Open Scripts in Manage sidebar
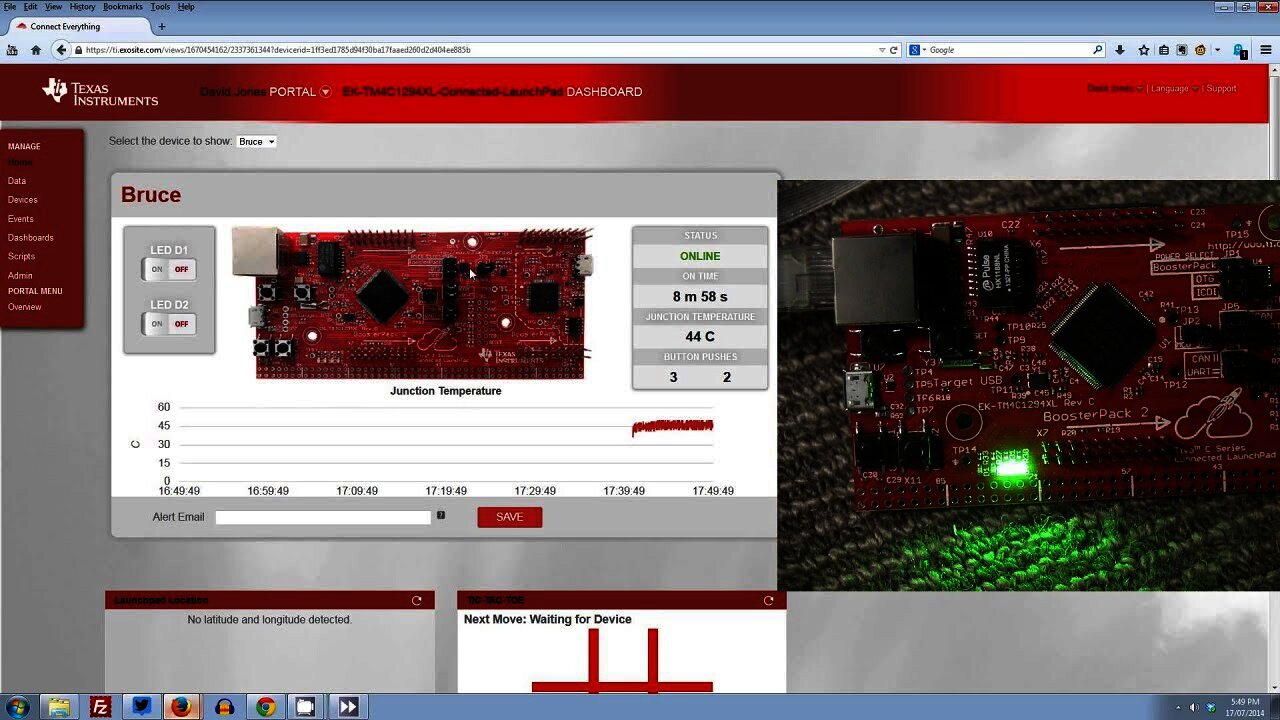The image size is (1280, 720). (x=21, y=257)
